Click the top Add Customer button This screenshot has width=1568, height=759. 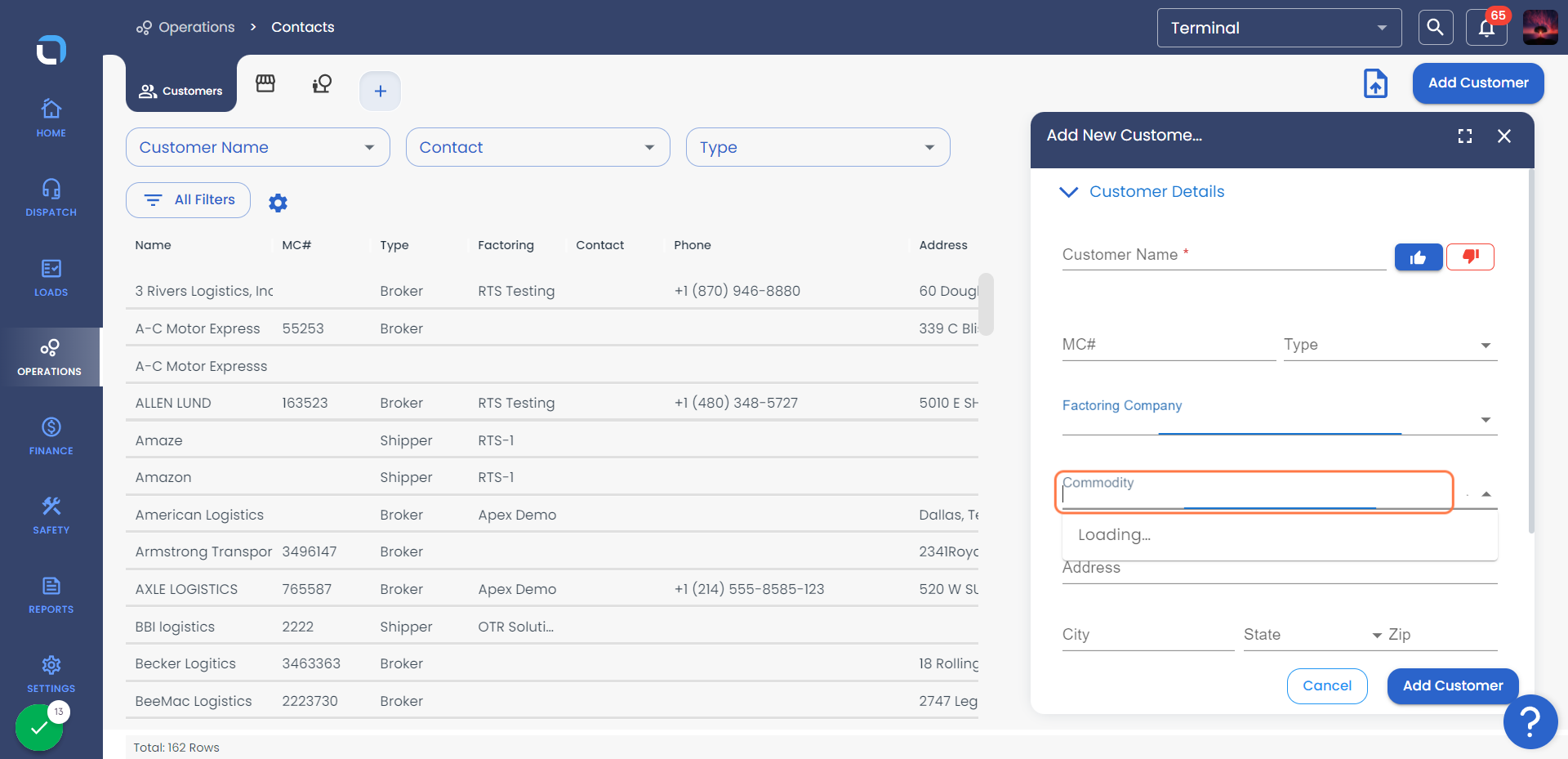coord(1478,83)
